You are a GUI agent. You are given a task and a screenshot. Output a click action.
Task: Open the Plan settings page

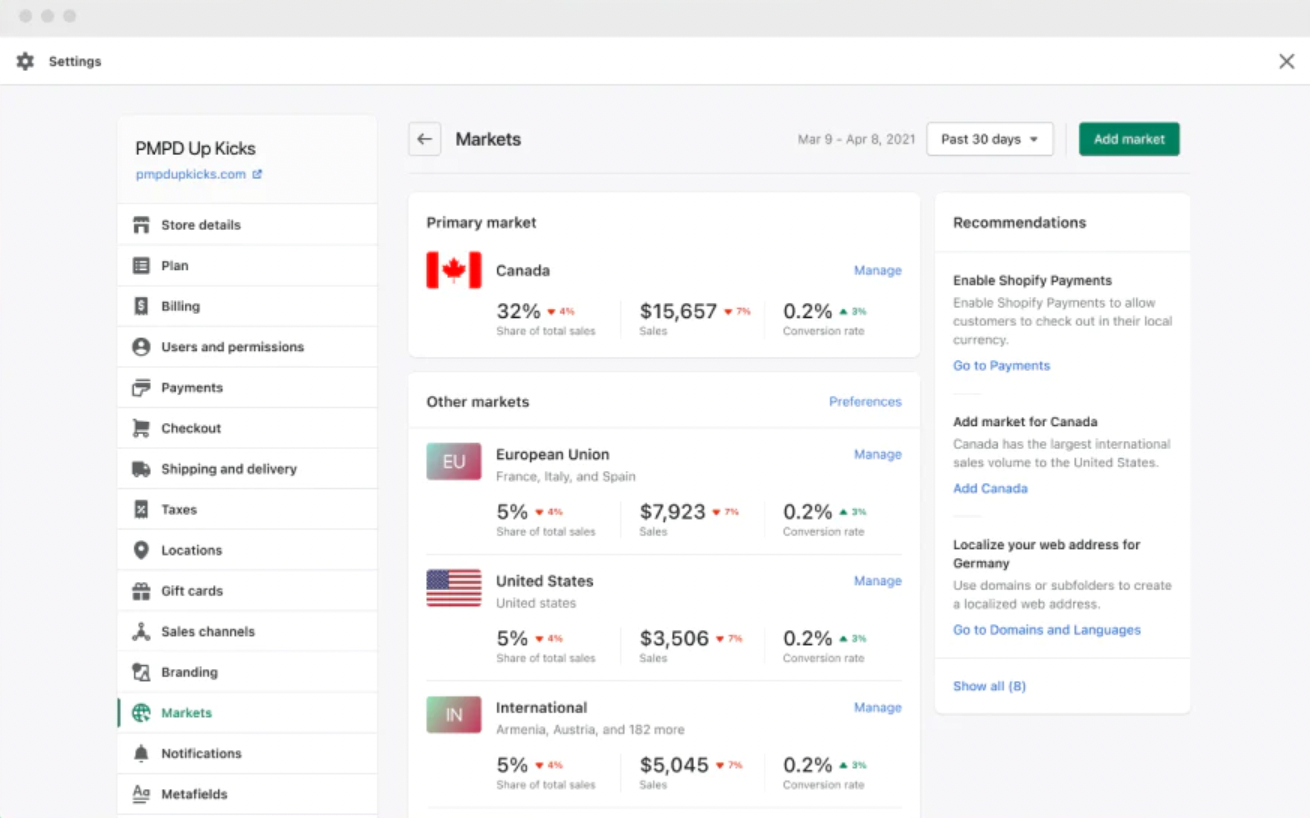click(x=247, y=266)
